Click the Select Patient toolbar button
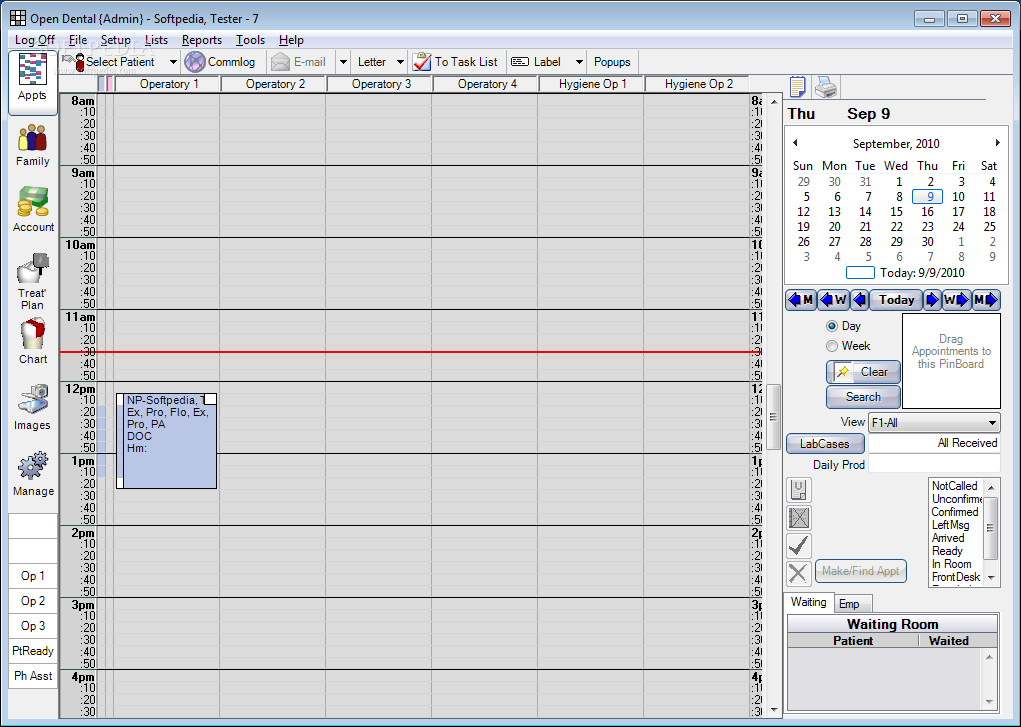 (112, 62)
